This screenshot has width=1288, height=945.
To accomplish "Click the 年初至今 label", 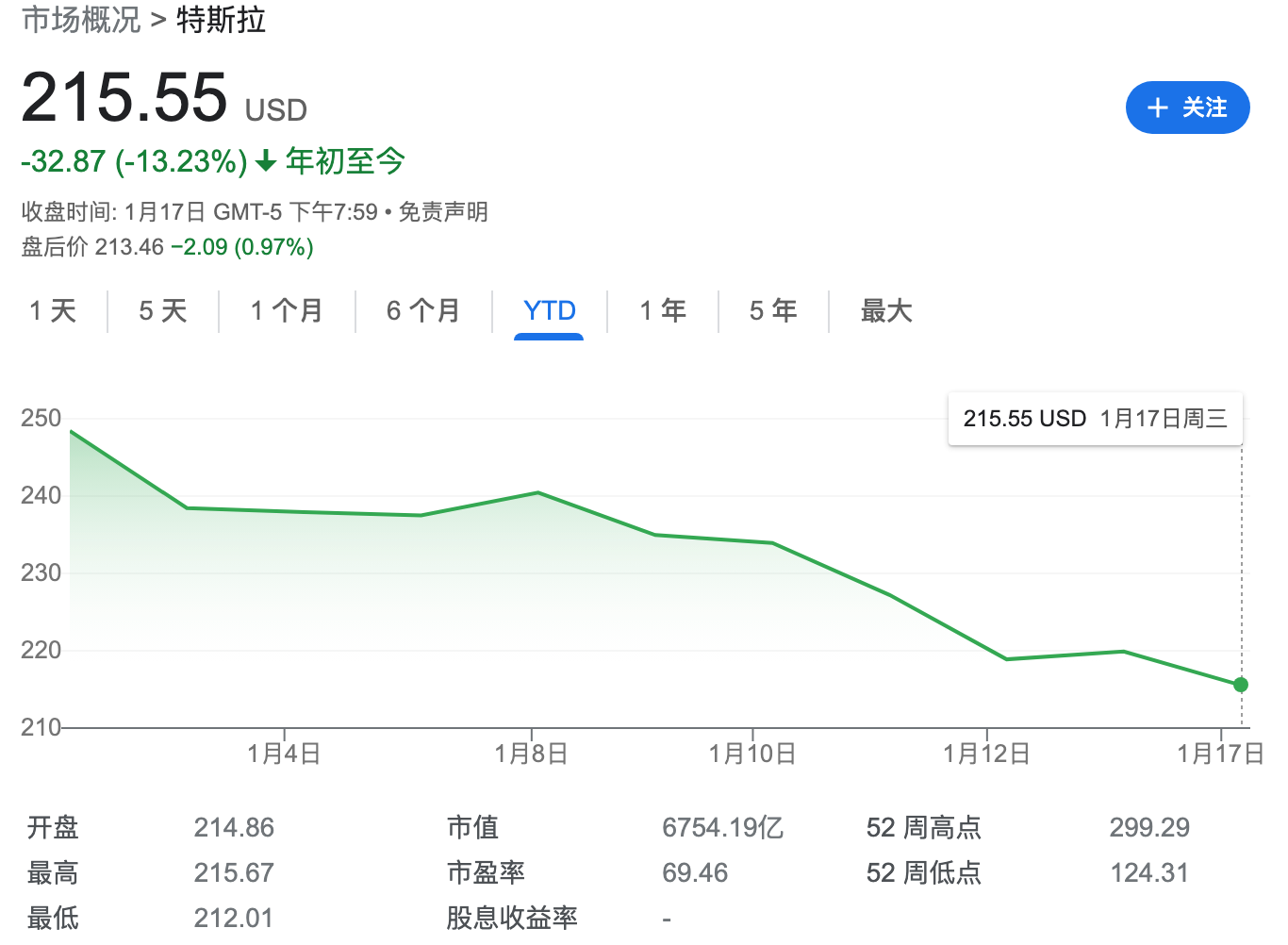I will (345, 161).
